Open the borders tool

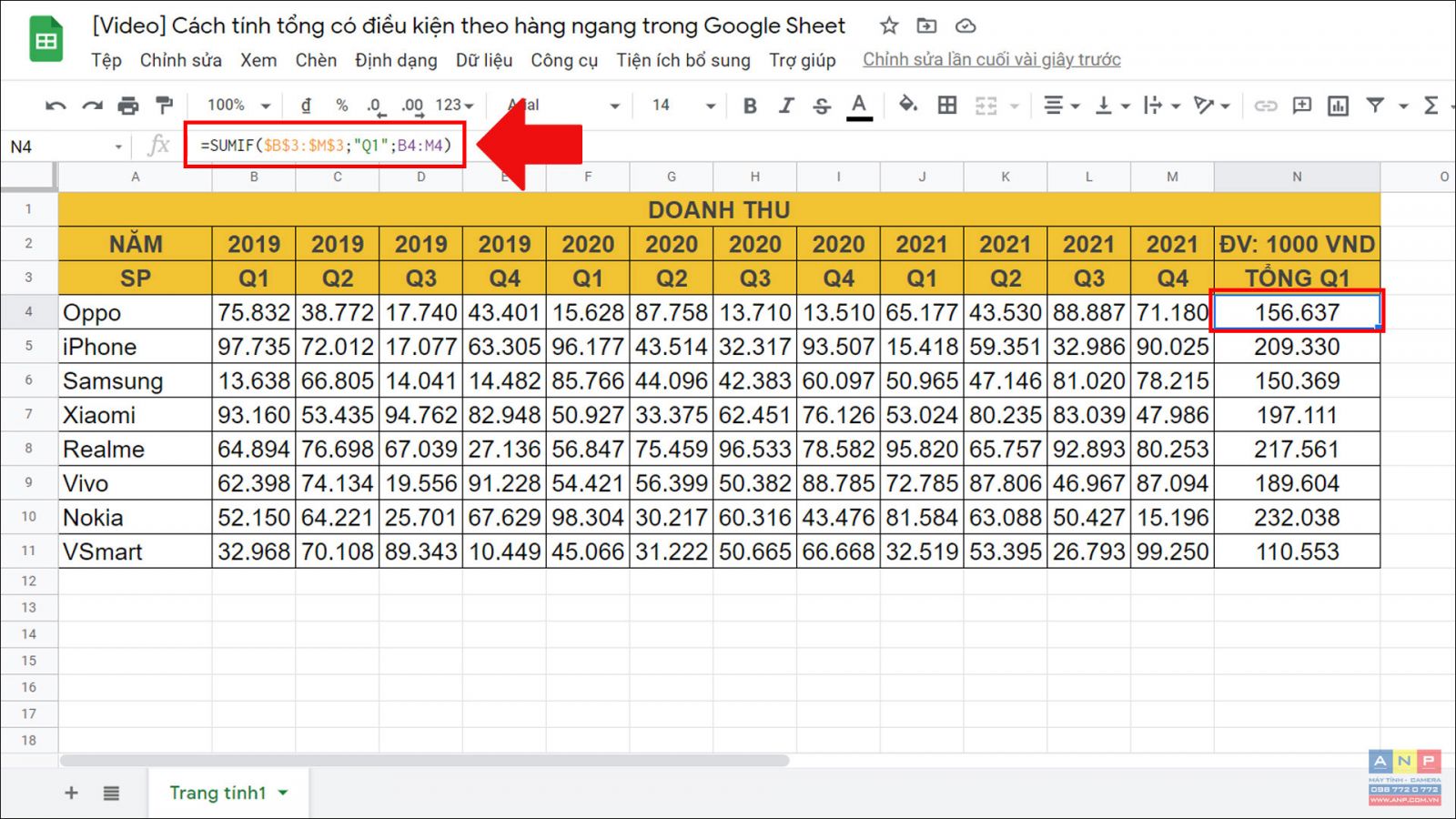coord(947,106)
